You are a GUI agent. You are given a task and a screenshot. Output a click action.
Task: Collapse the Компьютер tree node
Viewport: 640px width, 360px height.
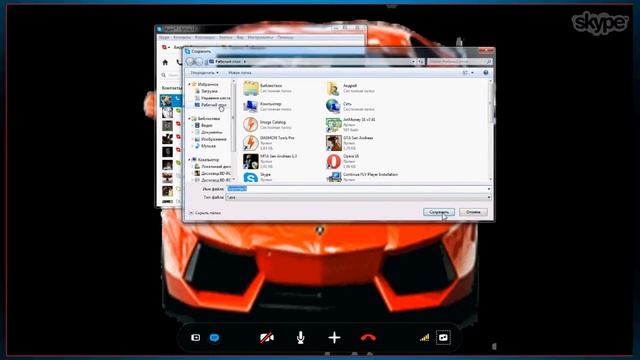pyautogui.click(x=190, y=160)
